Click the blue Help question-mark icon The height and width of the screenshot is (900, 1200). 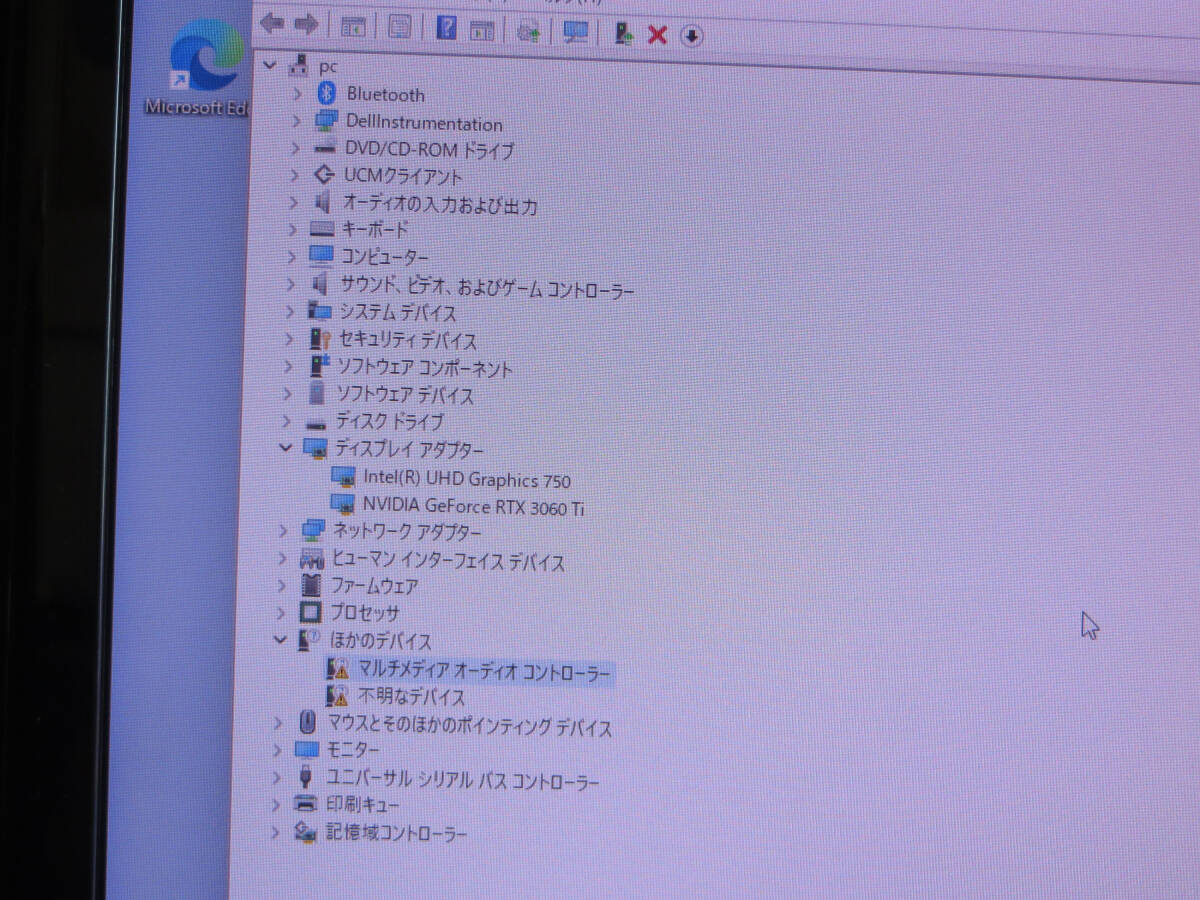tap(447, 27)
